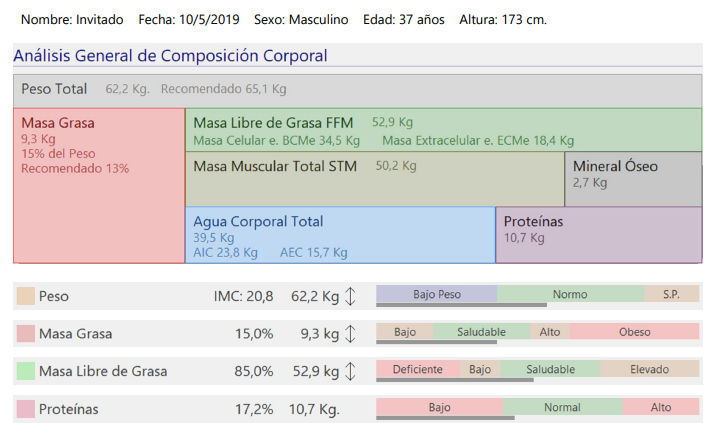Viewport: 718px width, 432px height.
Task: Click the pink Masa Grasa legend swatch
Action: [x=26, y=334]
